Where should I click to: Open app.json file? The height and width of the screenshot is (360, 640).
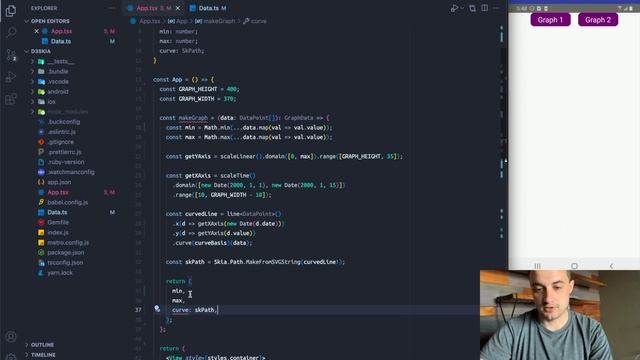(x=59, y=182)
